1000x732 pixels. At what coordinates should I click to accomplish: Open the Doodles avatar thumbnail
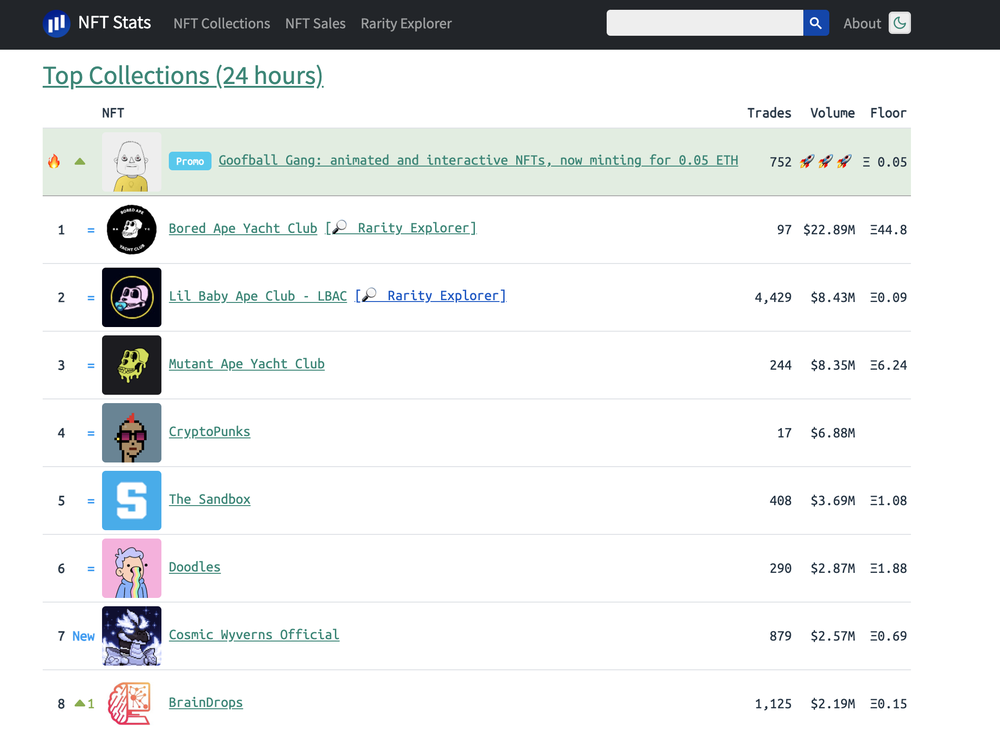(131, 568)
